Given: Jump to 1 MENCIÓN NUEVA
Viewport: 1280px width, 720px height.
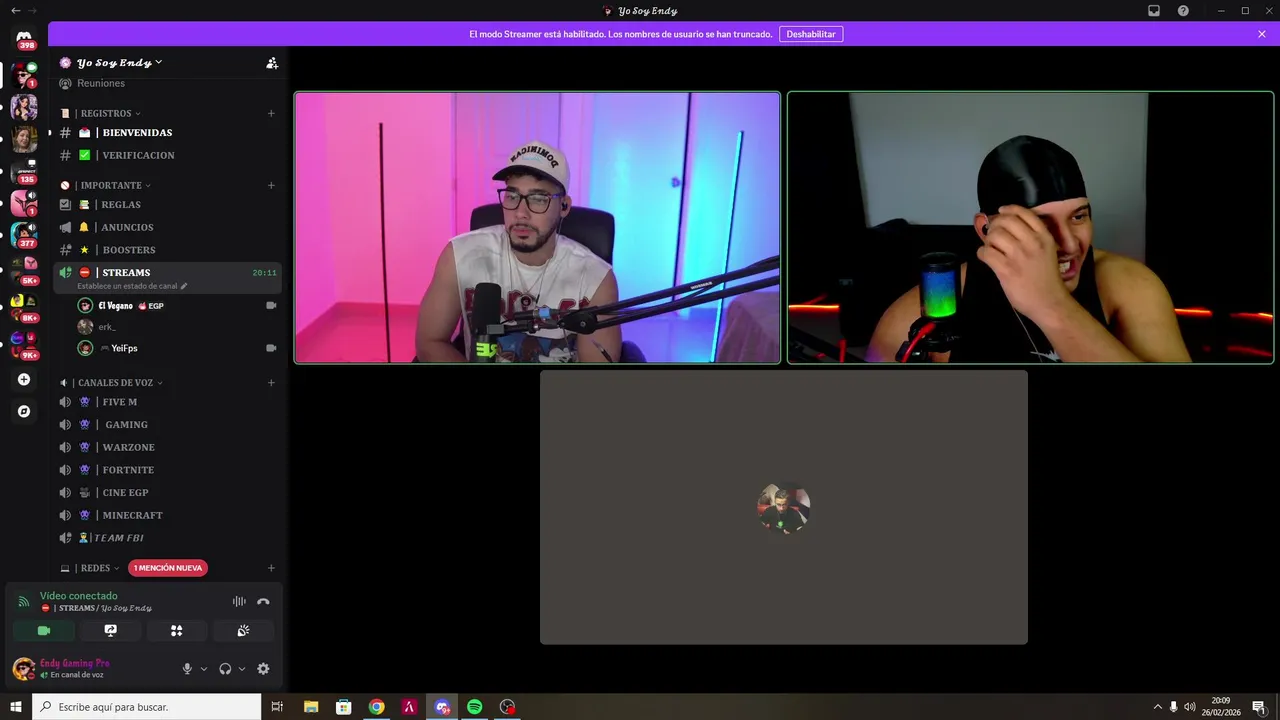Looking at the screenshot, I should (x=168, y=568).
